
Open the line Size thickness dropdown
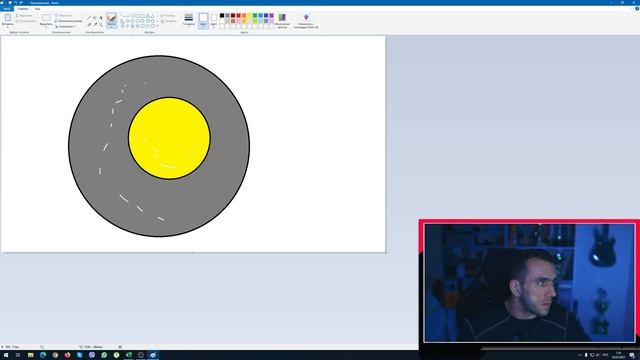coord(189,20)
